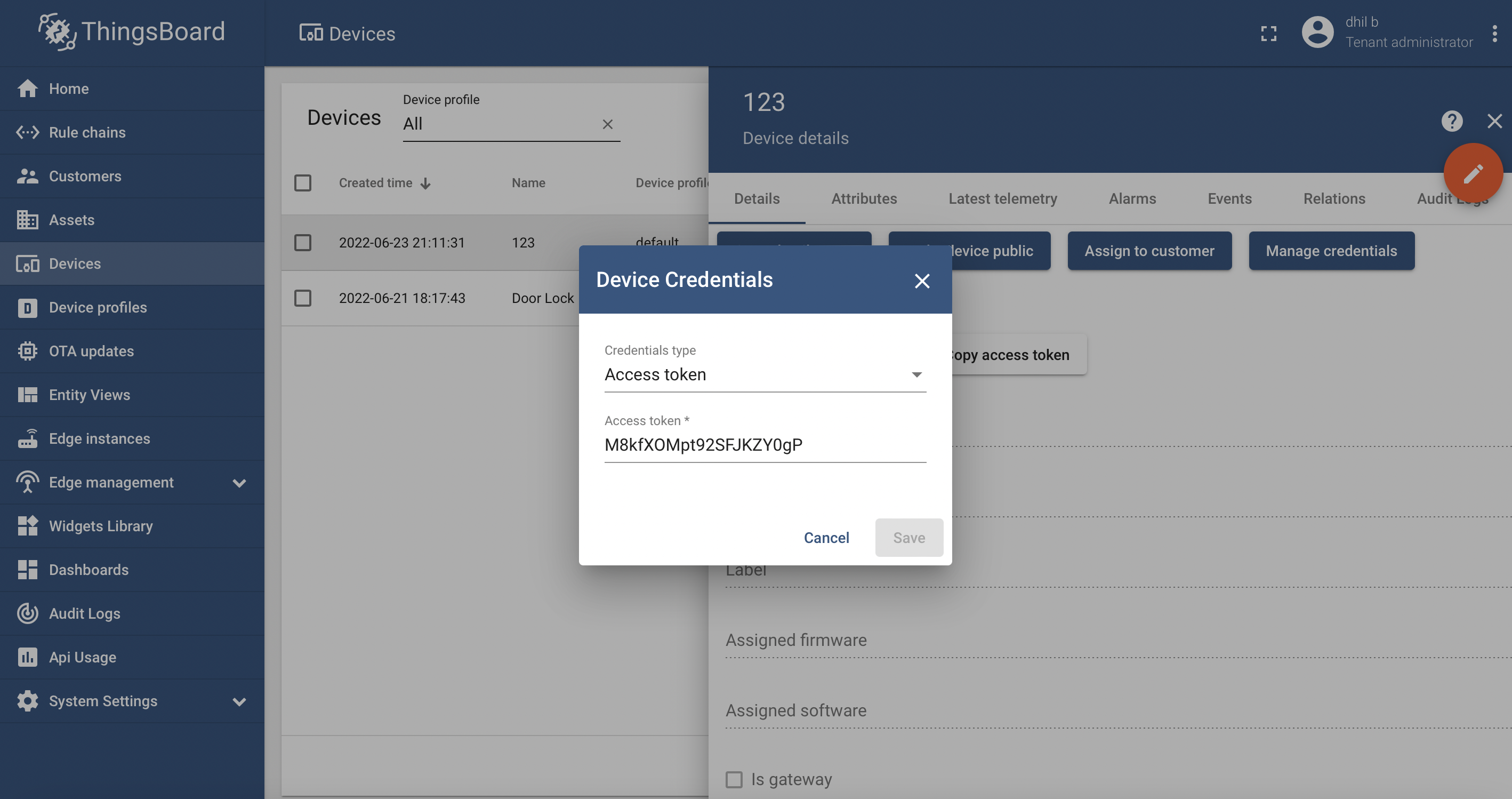Open the Latest telemetry tab
This screenshot has width=1512, height=799.
point(1002,198)
